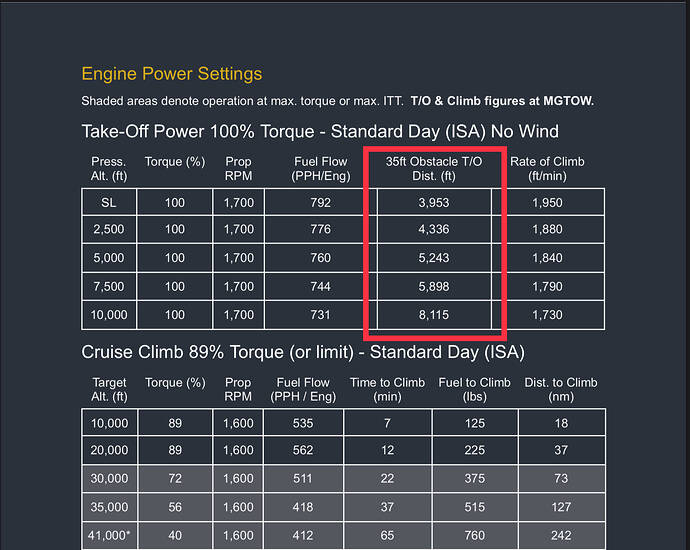Click the 35ft Obstacle T/O Dist. column header
690x550 pixels.
435,169
